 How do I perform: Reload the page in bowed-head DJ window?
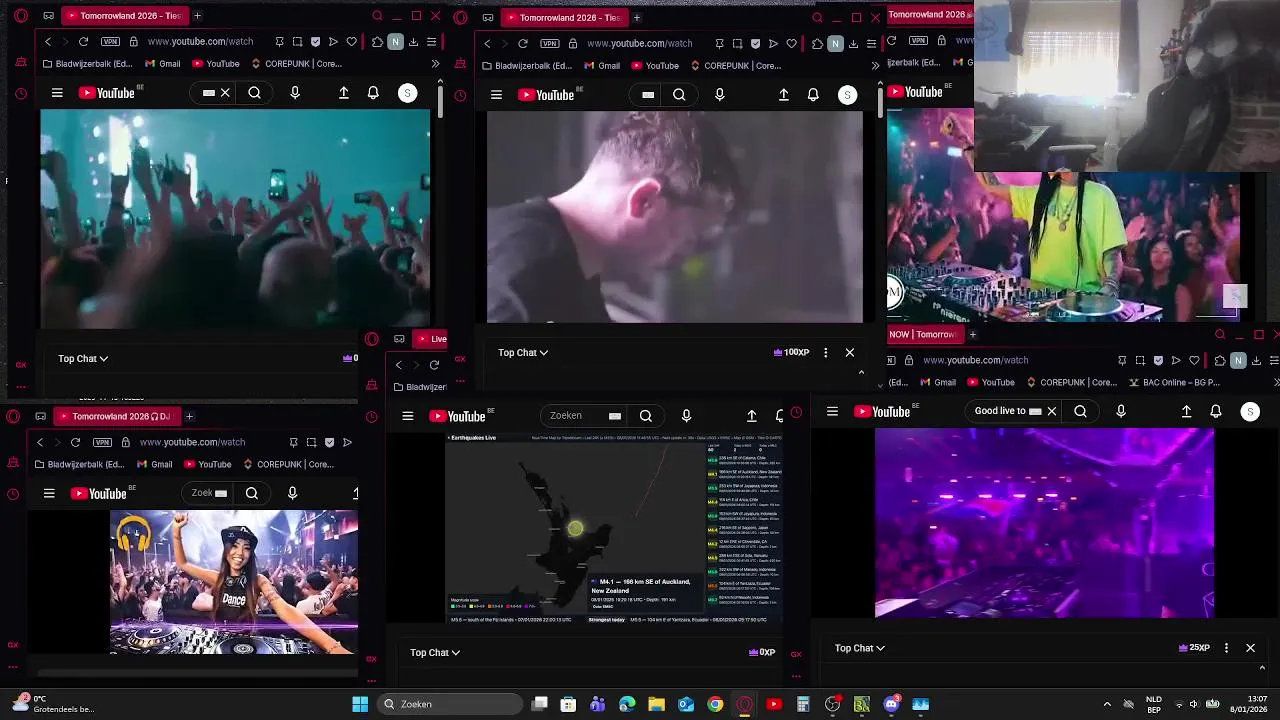click(x=523, y=44)
